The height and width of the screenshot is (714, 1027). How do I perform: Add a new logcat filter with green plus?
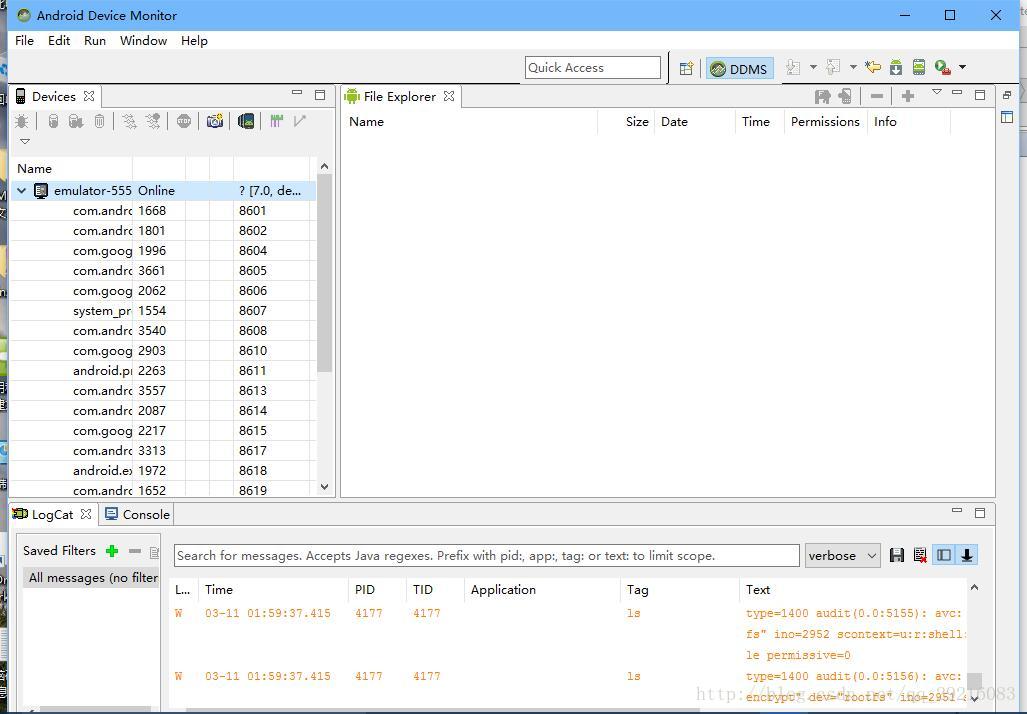click(112, 551)
